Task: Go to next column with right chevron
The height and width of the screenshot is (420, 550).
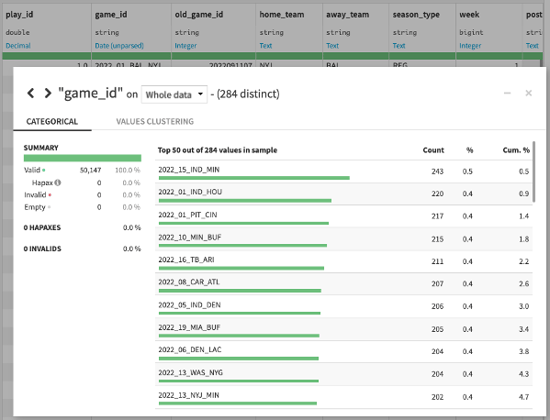Action: 48,93
